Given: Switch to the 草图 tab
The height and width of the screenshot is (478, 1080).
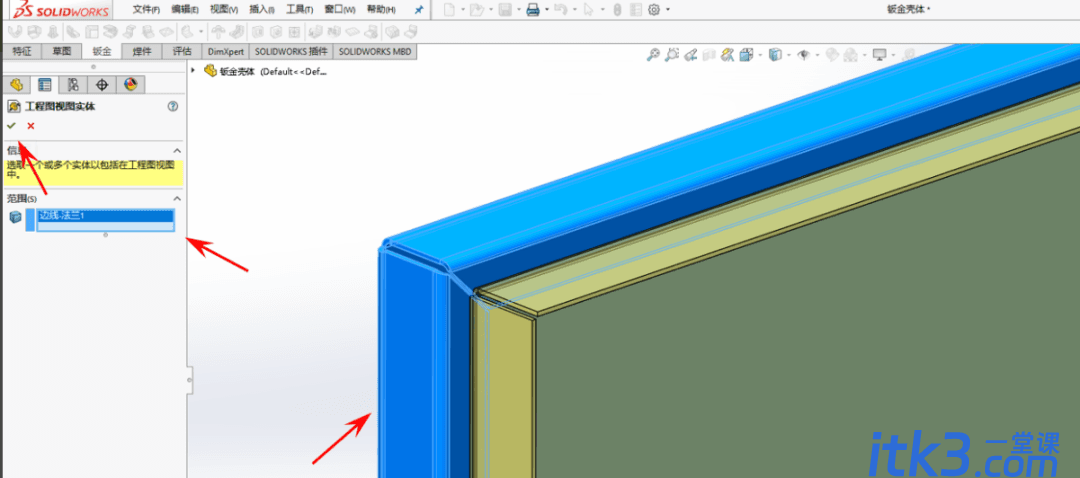Looking at the screenshot, I should (62, 52).
